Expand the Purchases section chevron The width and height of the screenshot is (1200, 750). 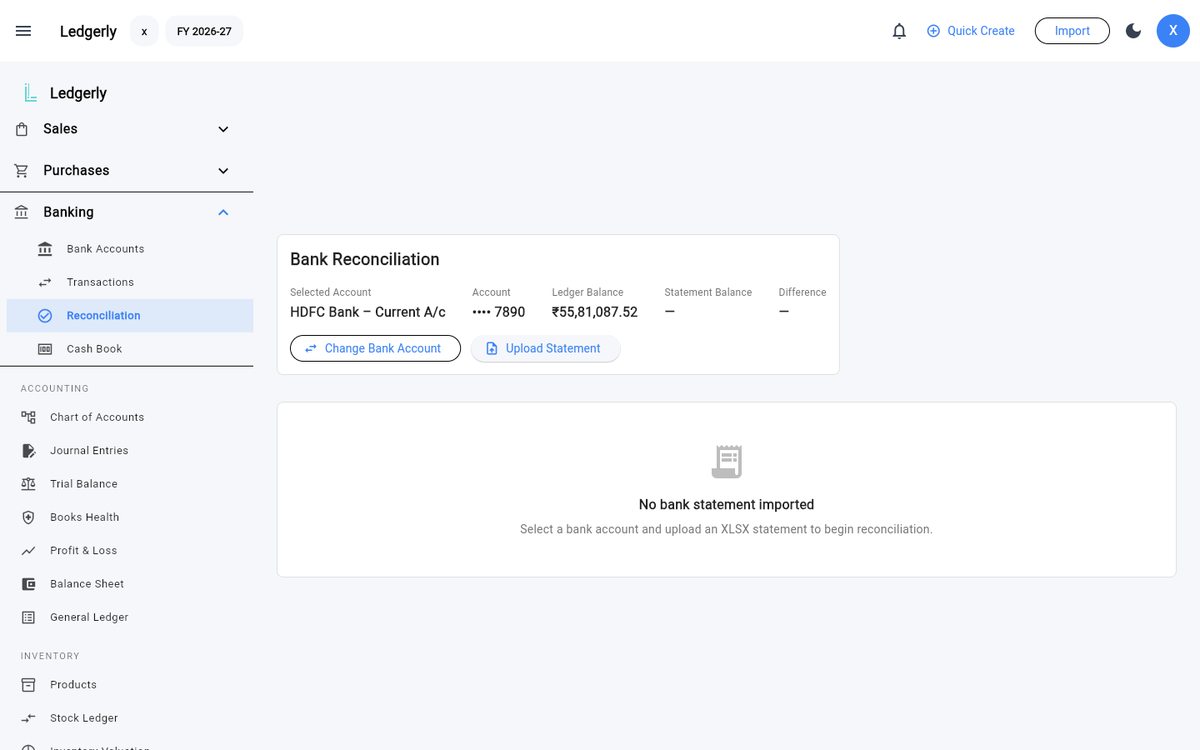223,171
